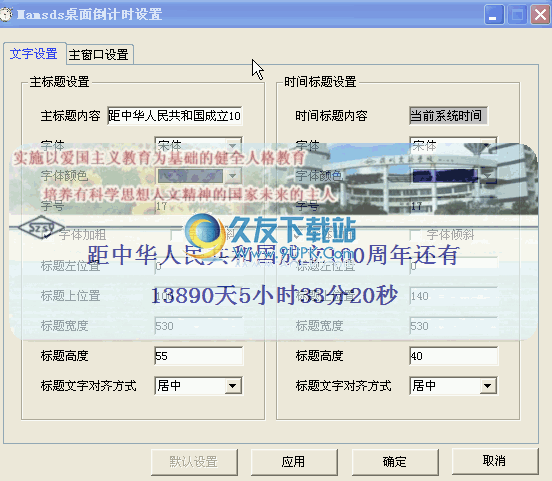Image resolution: width=552 pixels, height=481 pixels.
Task: Expand main title 标题文字对齐方式 dropdown
Action: [x=233, y=386]
